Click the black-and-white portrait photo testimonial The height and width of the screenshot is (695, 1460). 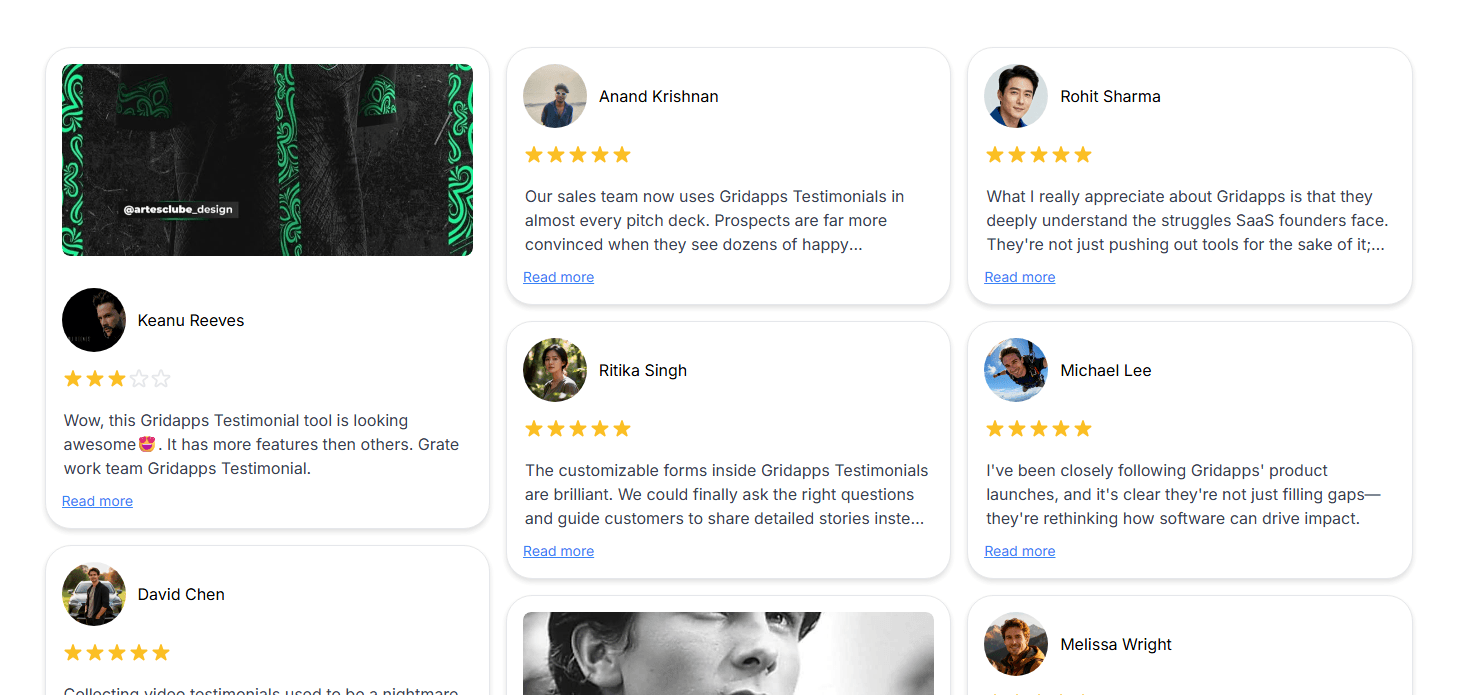(728, 654)
